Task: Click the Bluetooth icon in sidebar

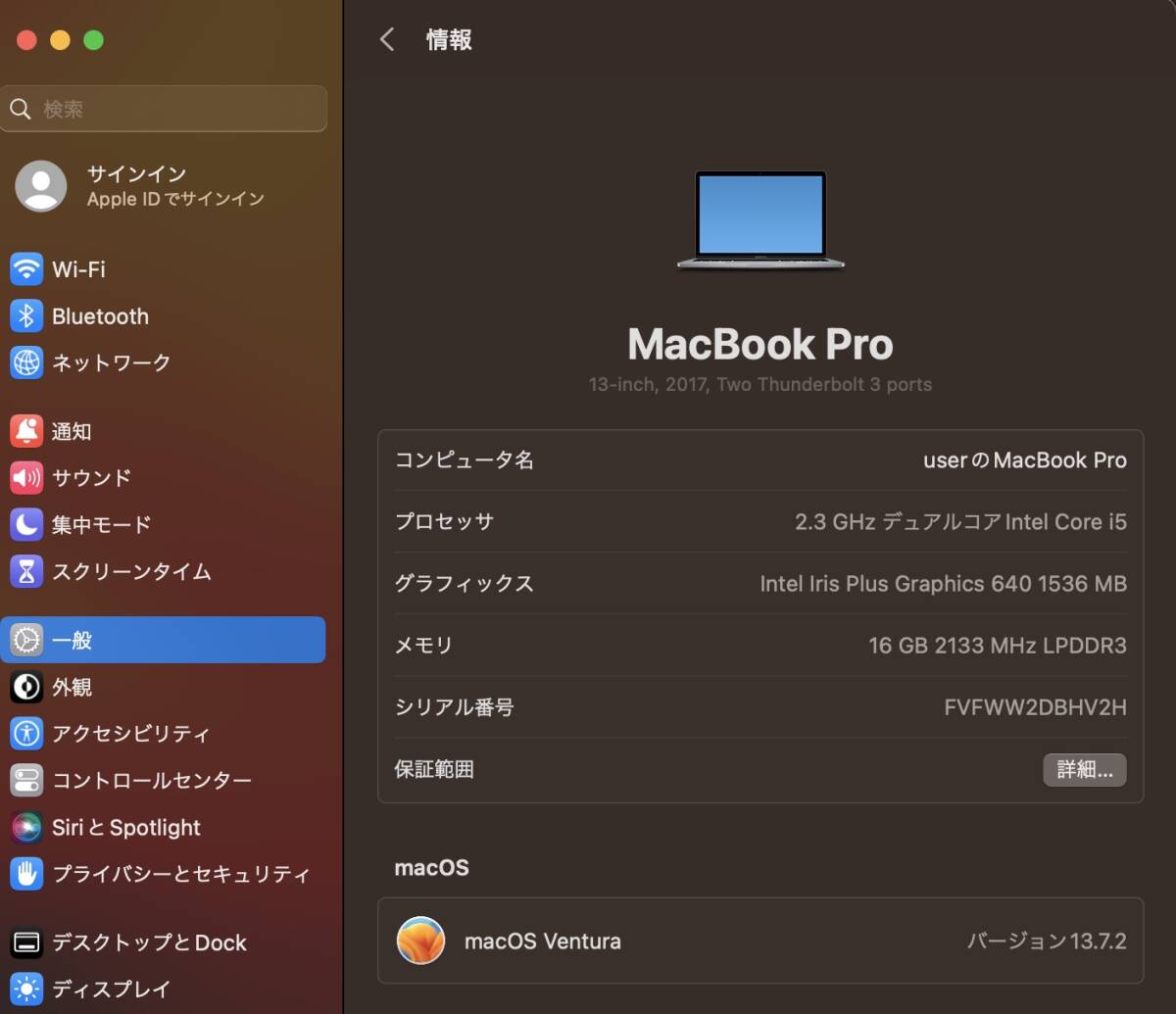Action: coord(26,315)
